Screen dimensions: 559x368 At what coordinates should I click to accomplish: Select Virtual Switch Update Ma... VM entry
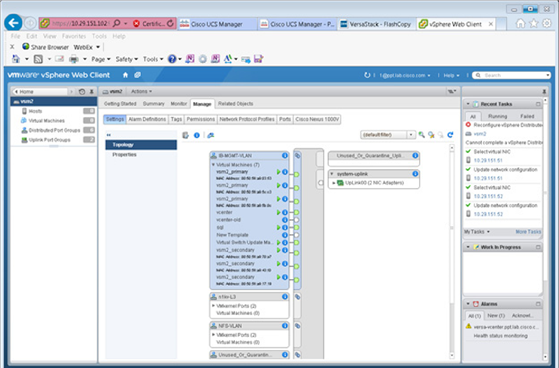tap(245, 242)
